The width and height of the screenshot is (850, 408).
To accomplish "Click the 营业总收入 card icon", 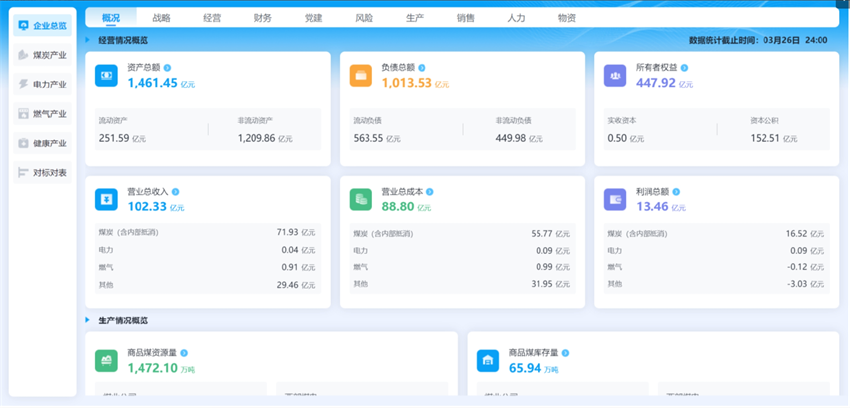I will pyautogui.click(x=107, y=199).
